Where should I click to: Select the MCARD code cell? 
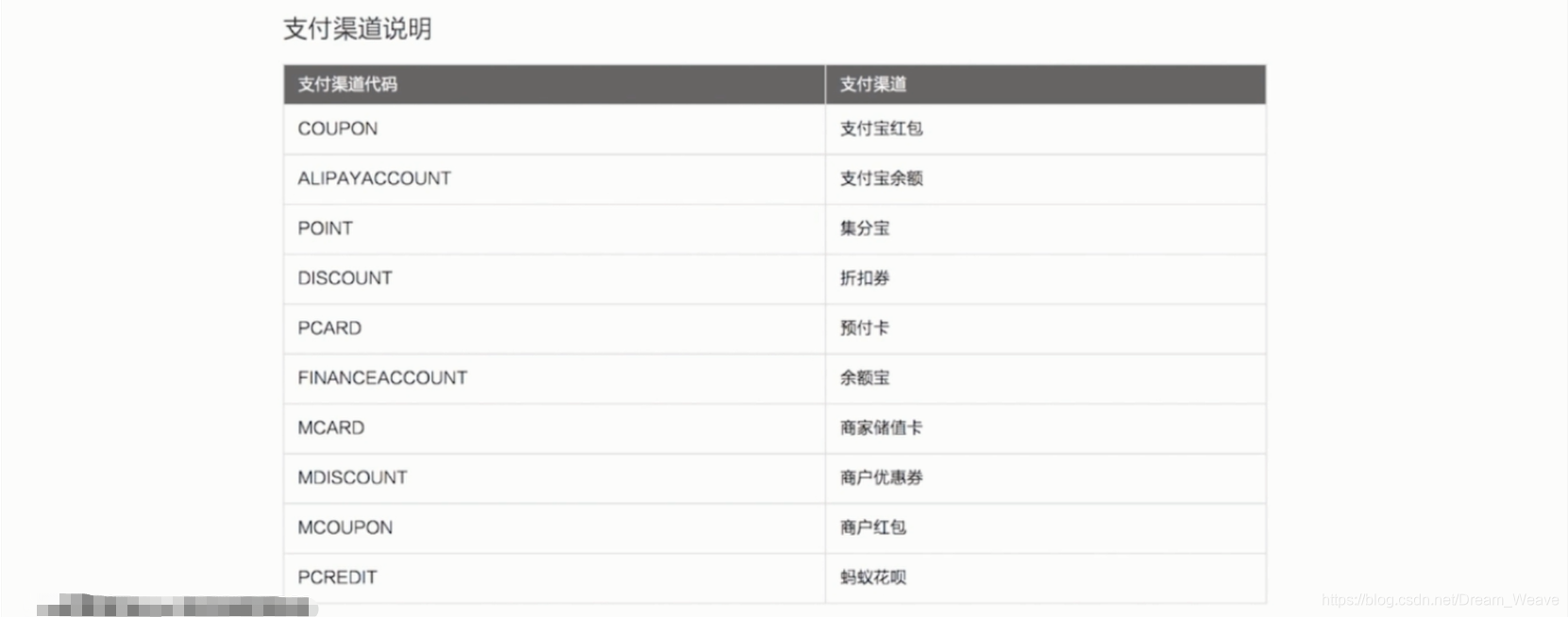[330, 428]
